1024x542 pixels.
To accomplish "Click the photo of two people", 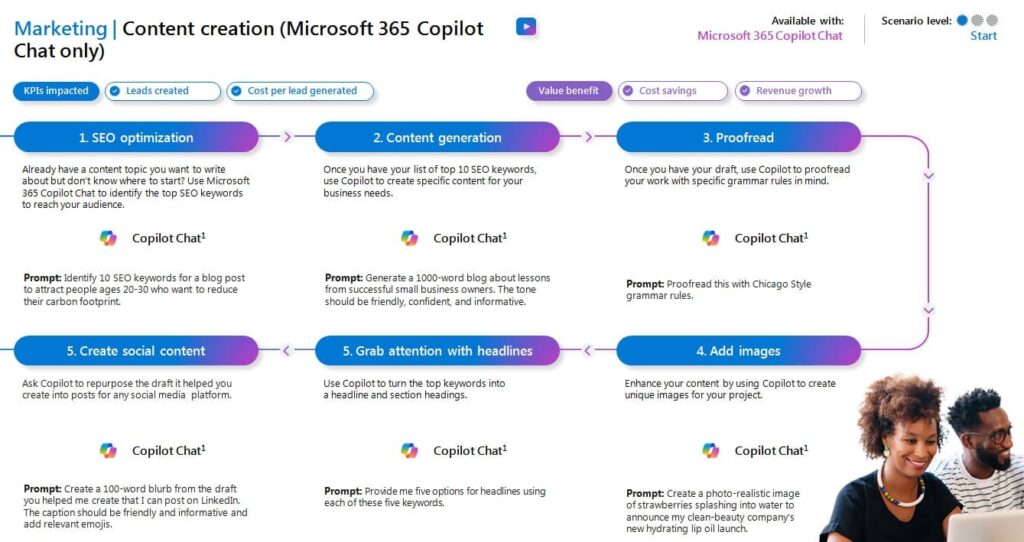I will pyautogui.click(x=922, y=460).
